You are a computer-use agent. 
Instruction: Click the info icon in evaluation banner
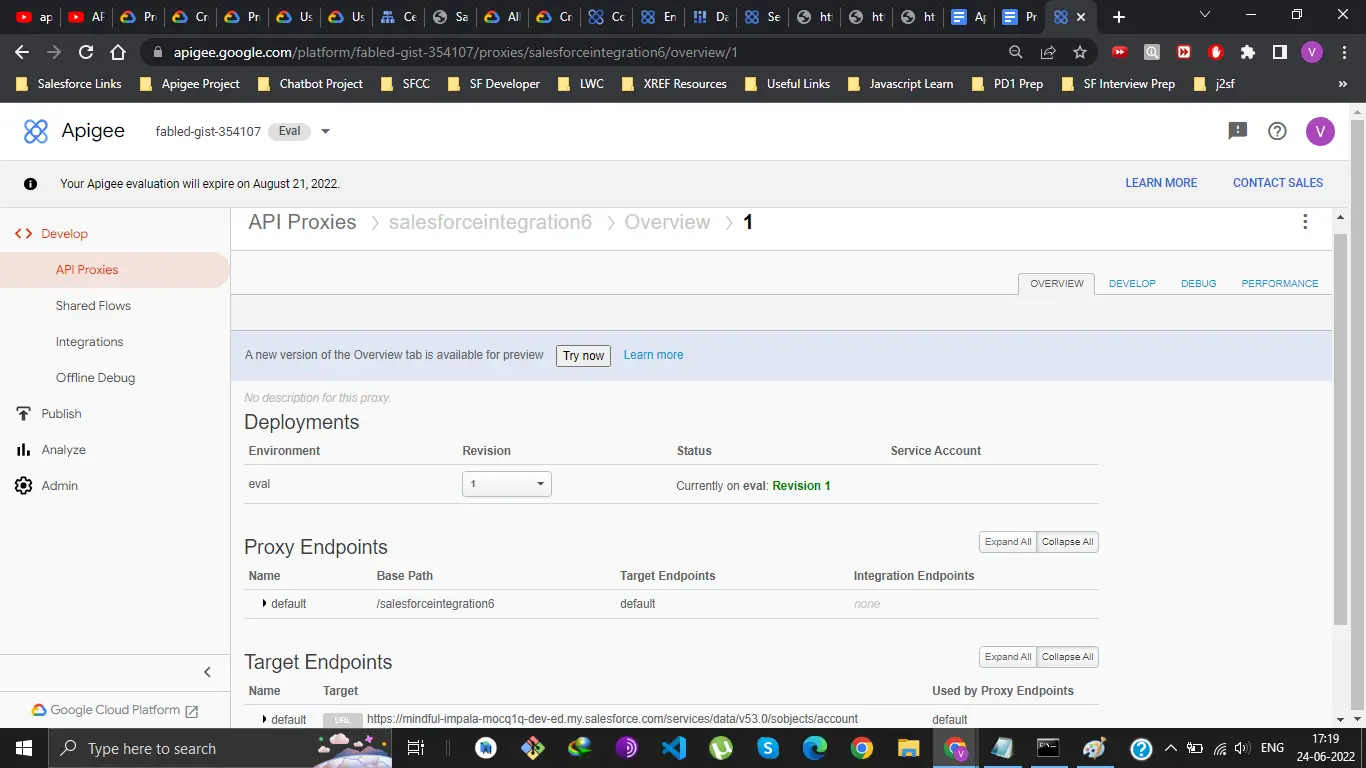click(30, 184)
